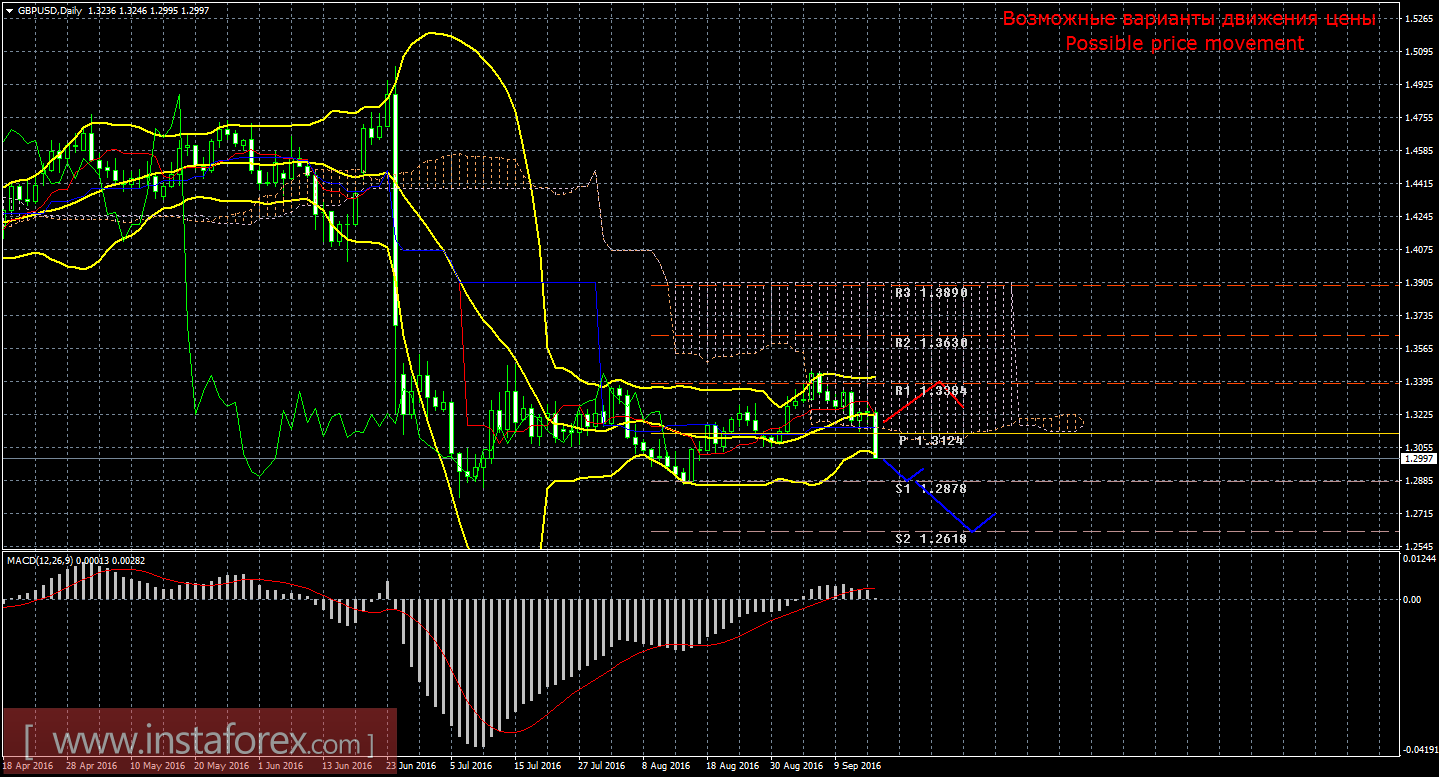Click 1.5265 on the price scale

pos(1418,19)
